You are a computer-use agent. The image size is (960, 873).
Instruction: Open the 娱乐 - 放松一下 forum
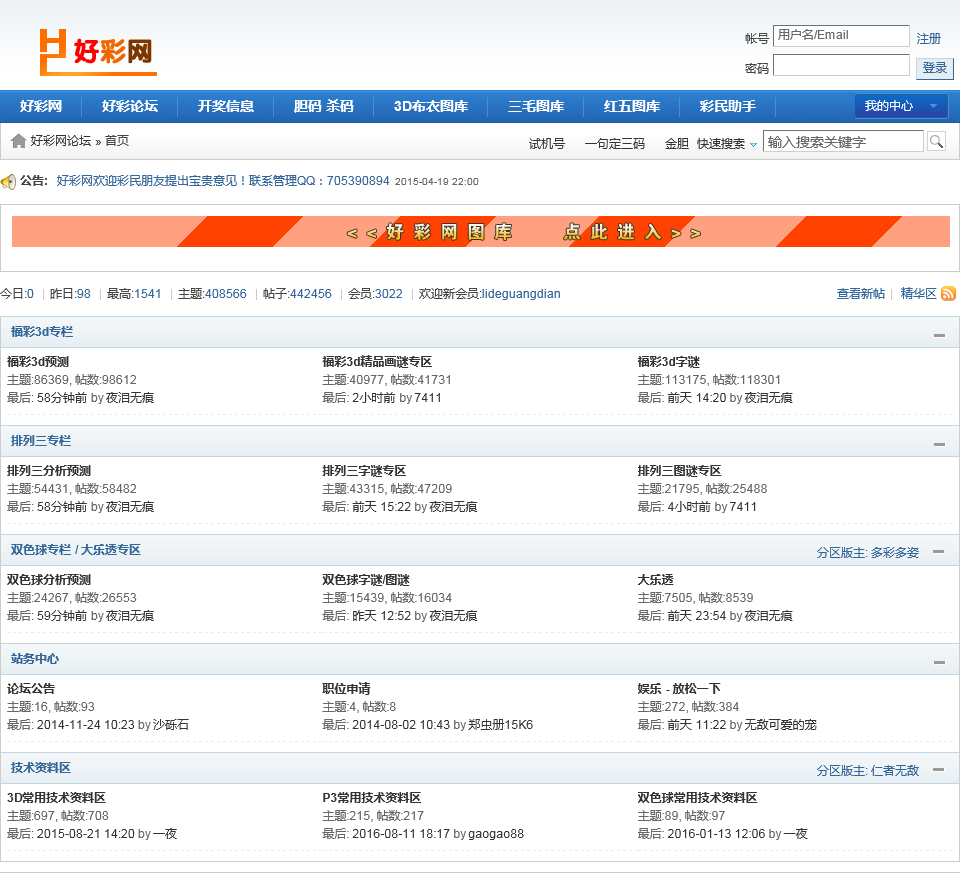click(x=679, y=689)
